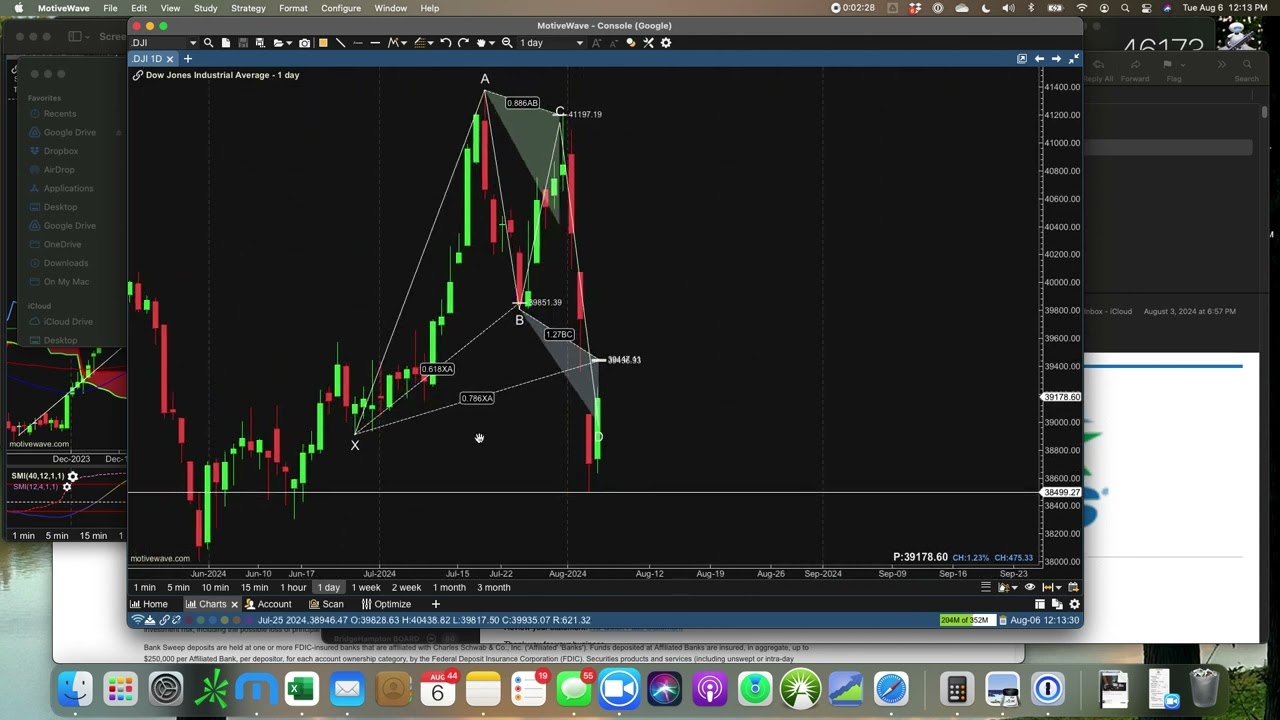Open the MotiveWave app menu
1280x720 pixels.
pos(63,8)
